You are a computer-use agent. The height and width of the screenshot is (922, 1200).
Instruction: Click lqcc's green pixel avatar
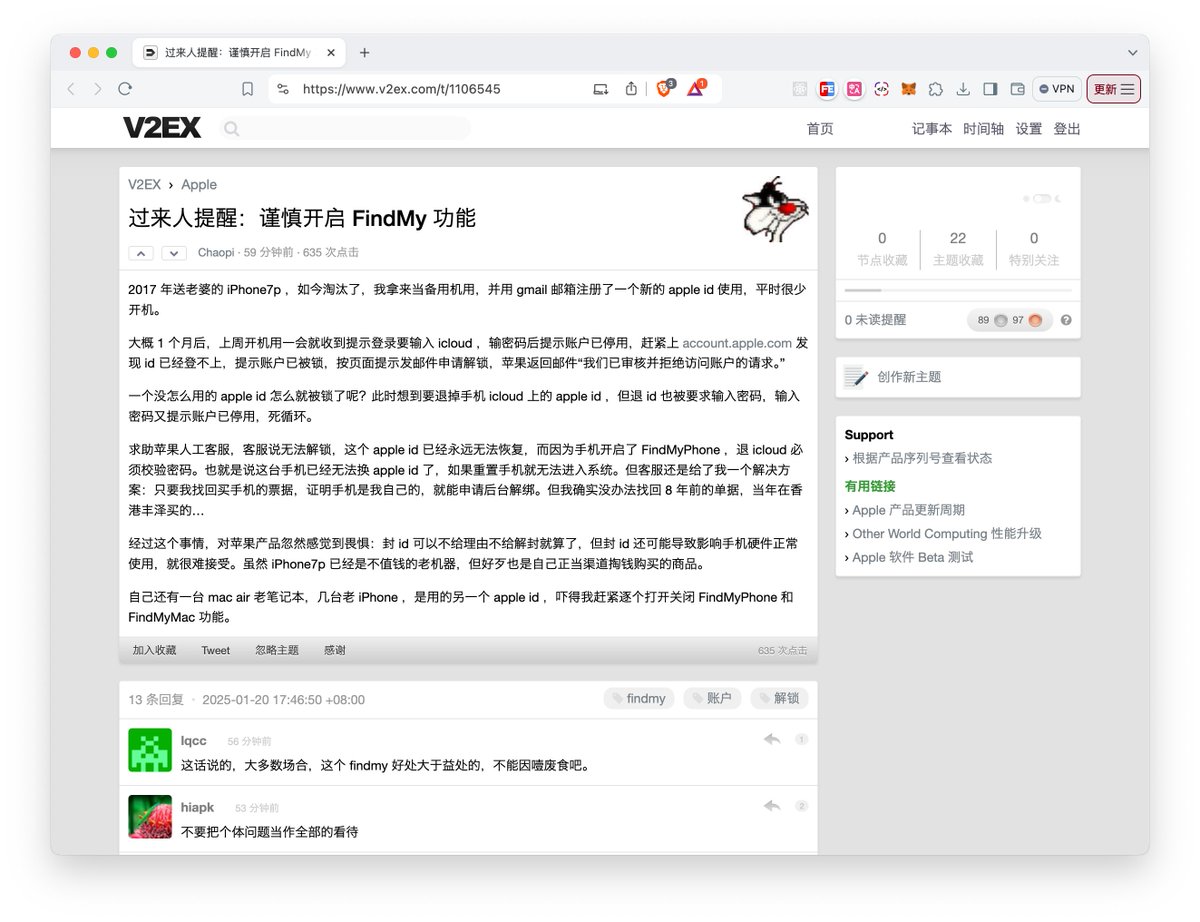[x=150, y=750]
